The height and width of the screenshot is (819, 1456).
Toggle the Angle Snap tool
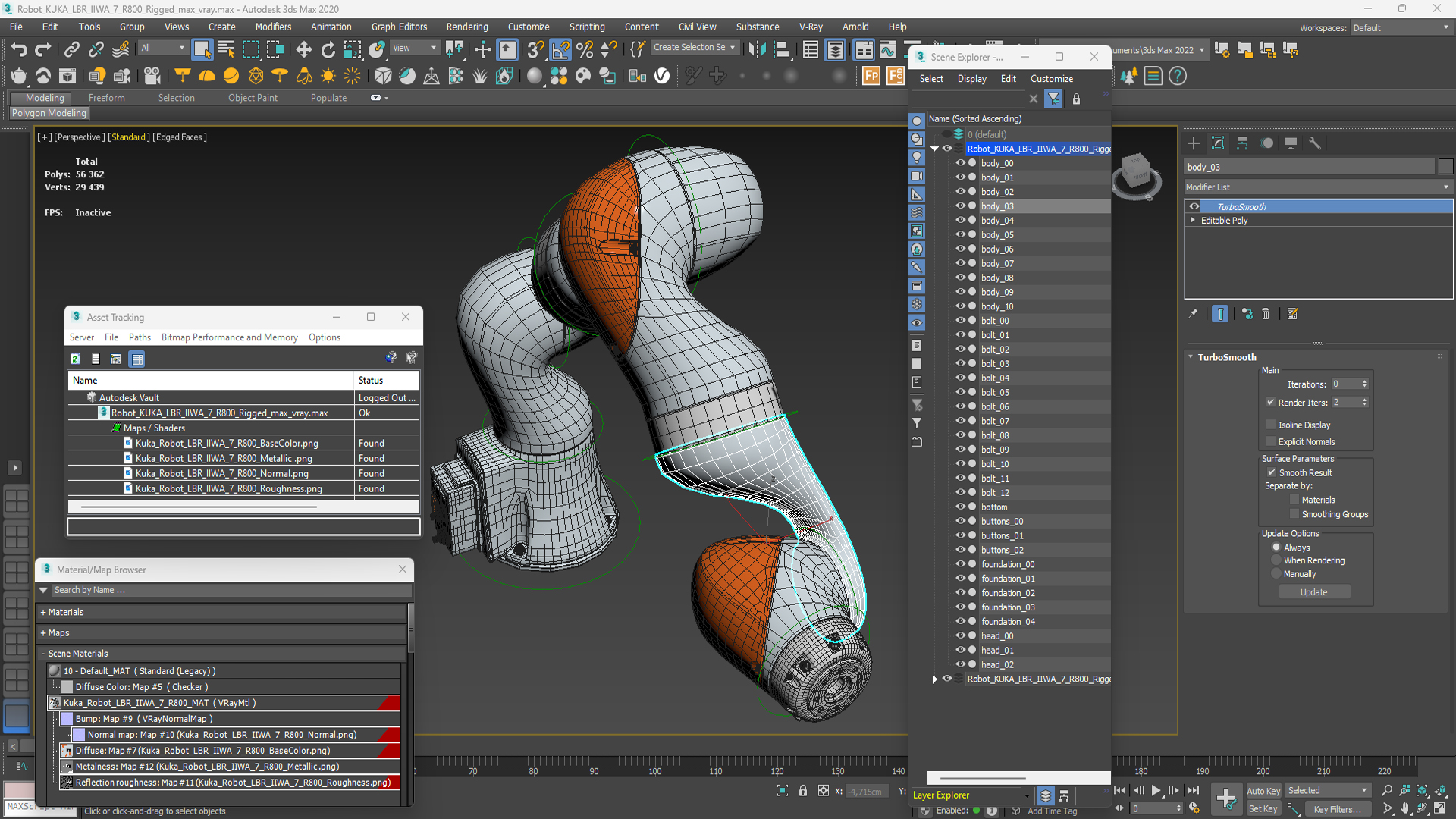point(560,50)
